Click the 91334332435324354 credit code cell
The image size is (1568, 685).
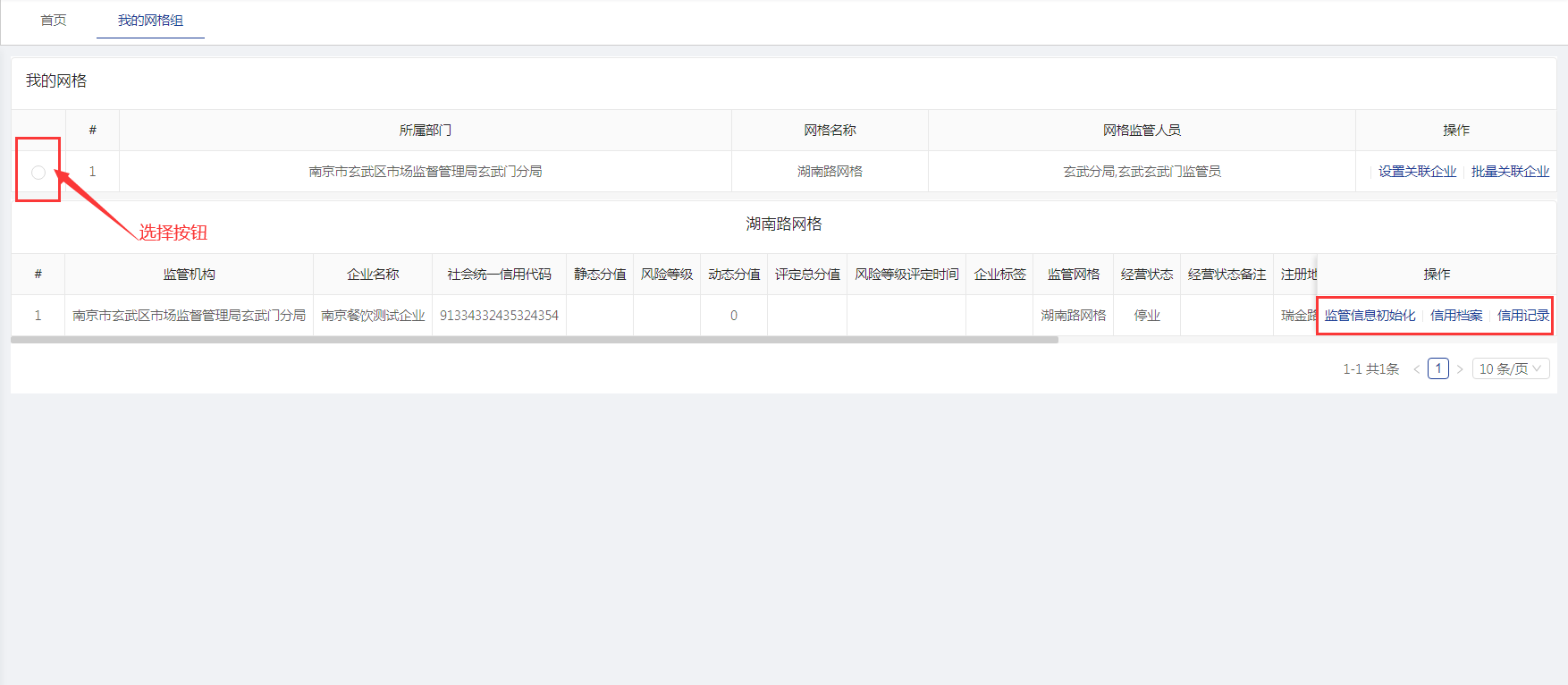tap(499, 316)
